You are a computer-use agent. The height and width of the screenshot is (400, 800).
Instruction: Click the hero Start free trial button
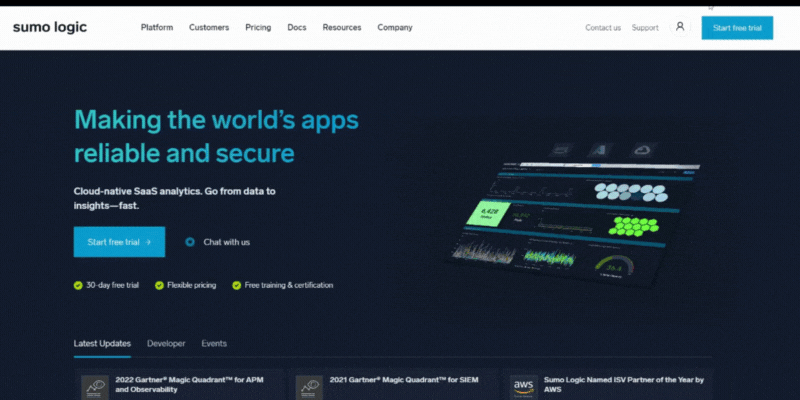tap(119, 242)
